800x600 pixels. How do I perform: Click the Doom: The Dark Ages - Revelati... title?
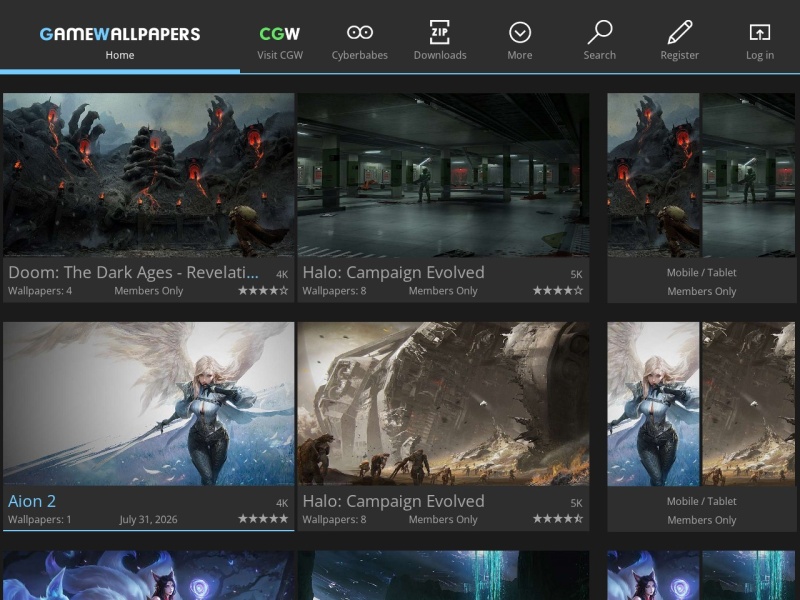[133, 272]
